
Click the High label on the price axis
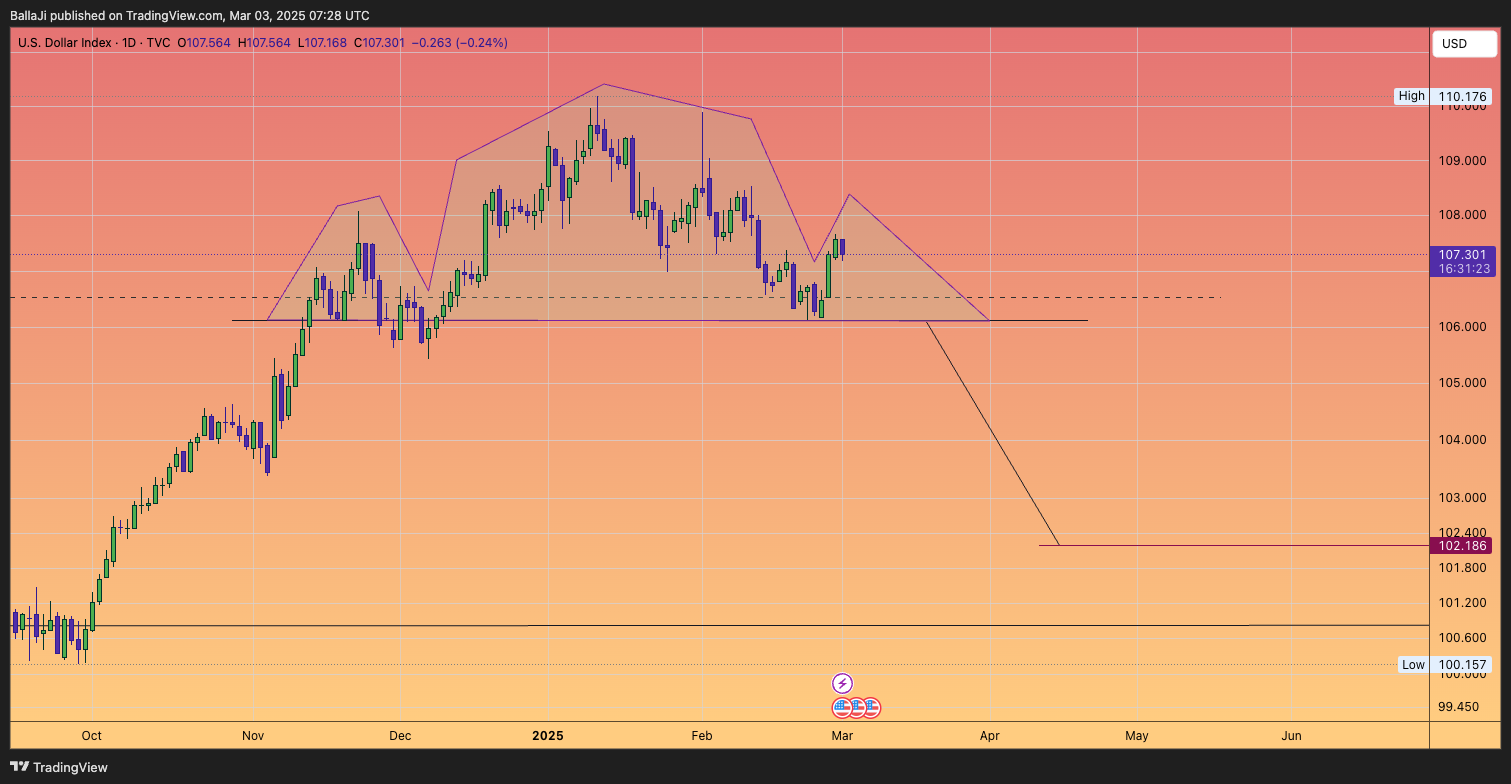1412,97
